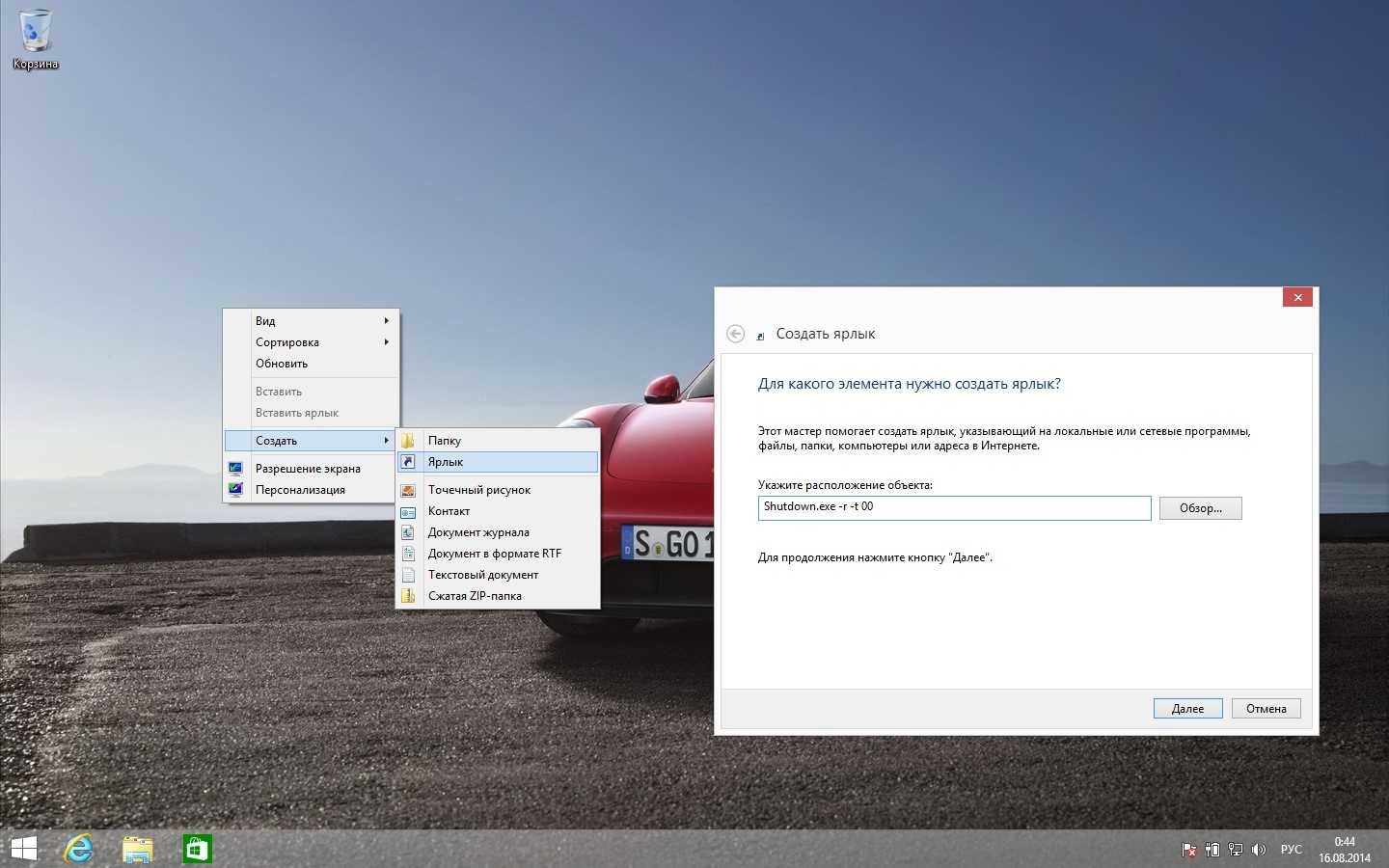
Task: Click the volume speaker tray icon
Action: tap(1258, 850)
